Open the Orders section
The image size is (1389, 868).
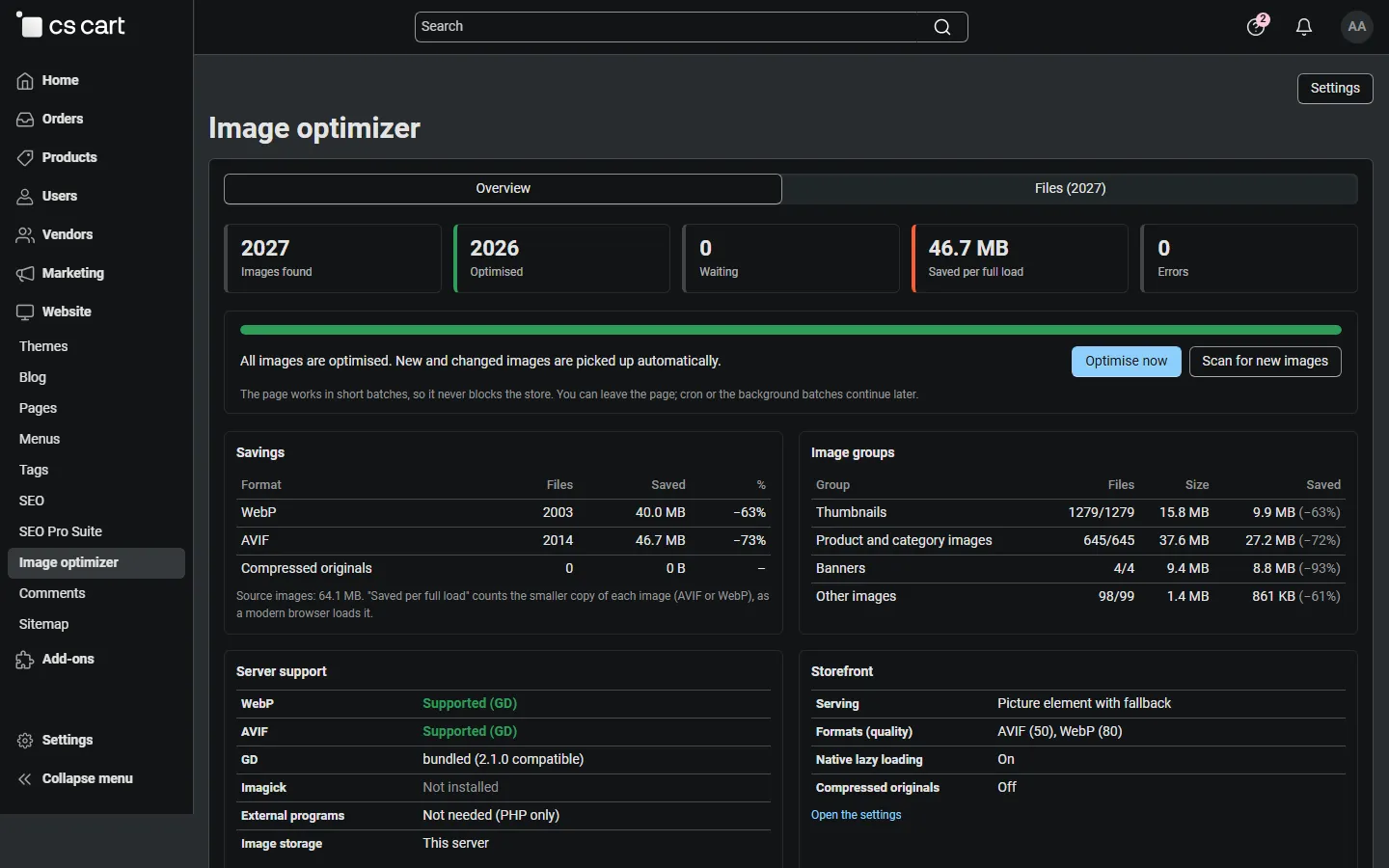click(50, 120)
